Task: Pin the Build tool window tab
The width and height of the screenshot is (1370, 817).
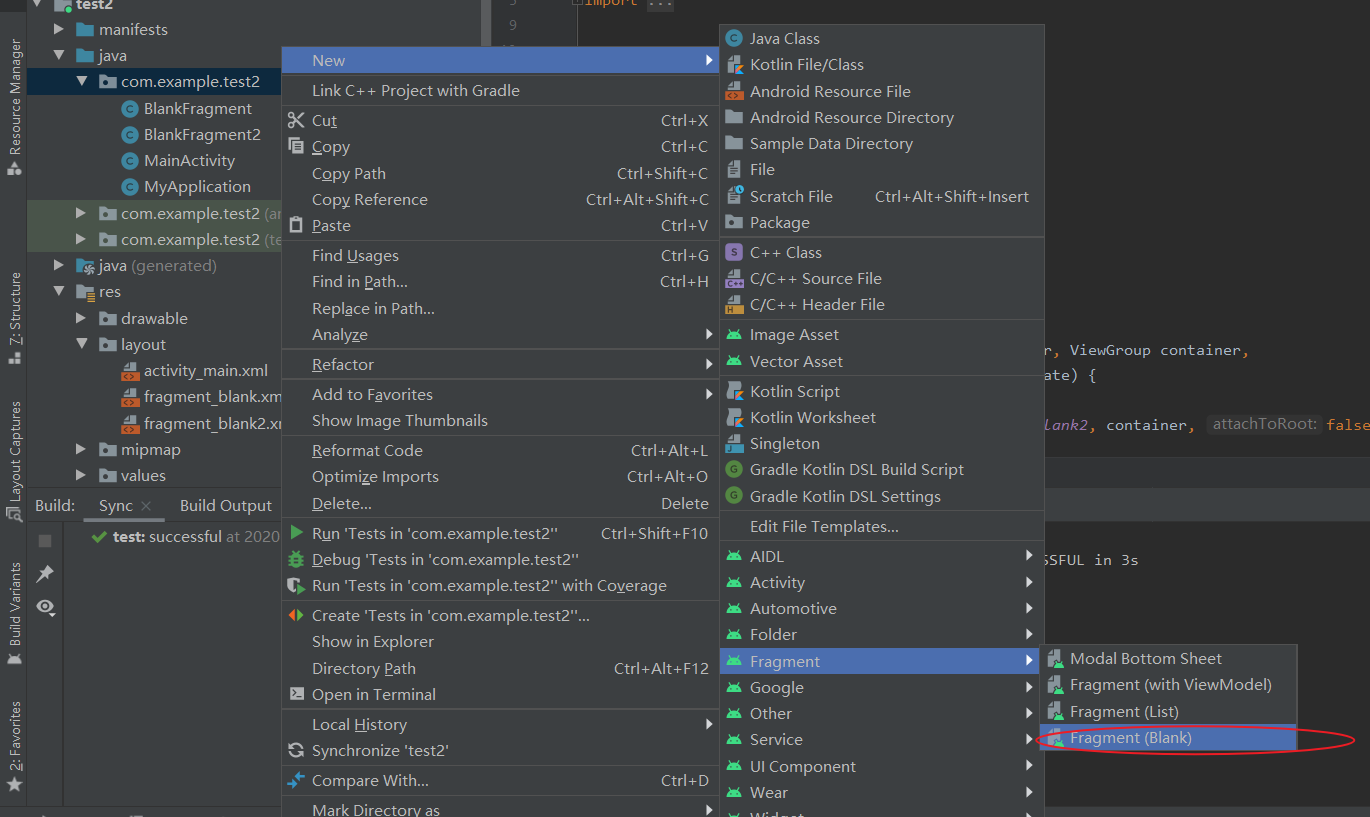Action: tap(44, 573)
